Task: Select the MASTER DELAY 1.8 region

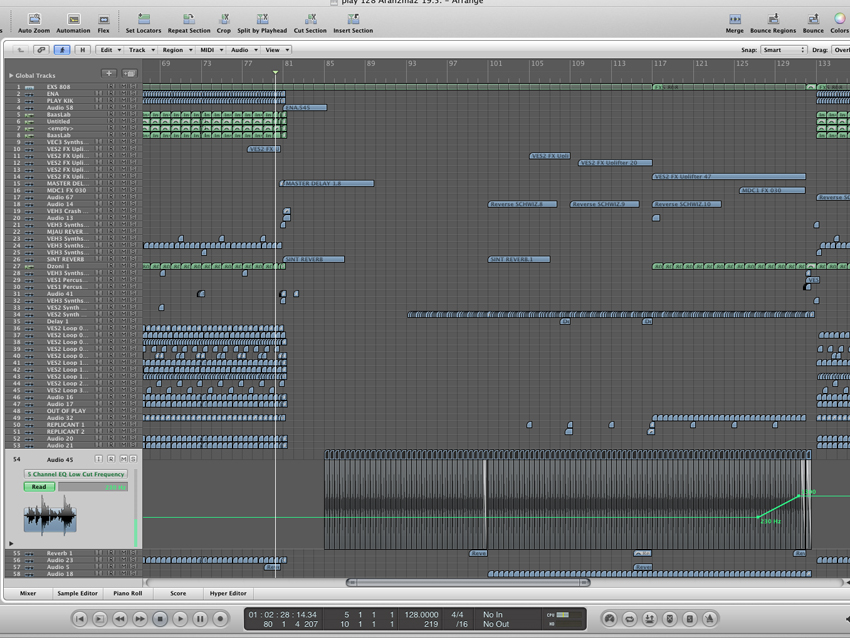Action: (x=327, y=183)
